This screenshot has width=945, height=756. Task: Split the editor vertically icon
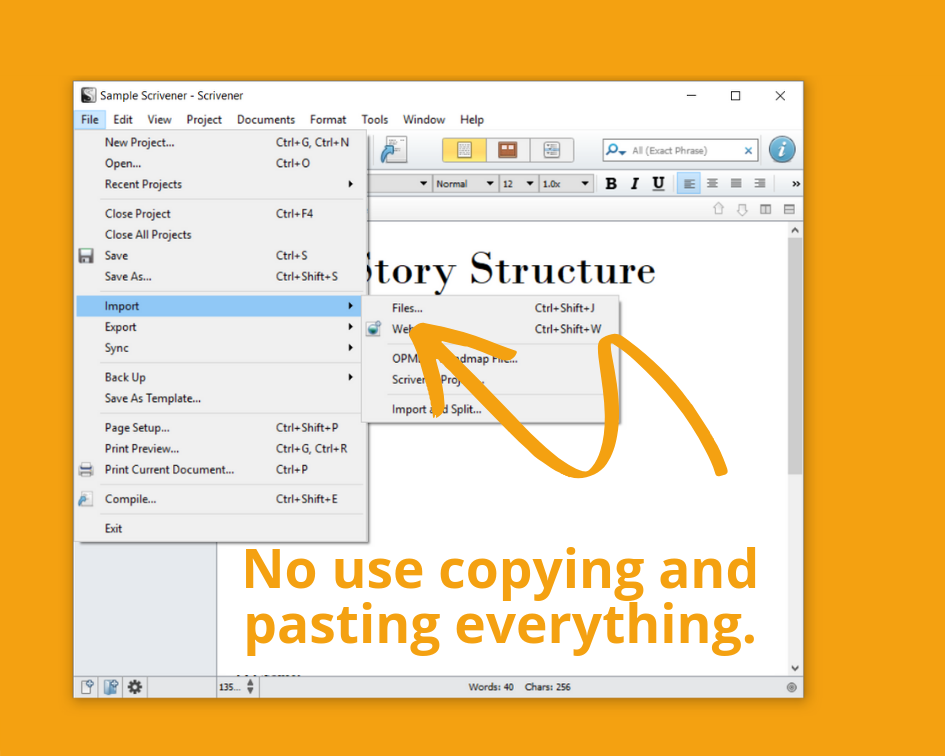[x=765, y=209]
